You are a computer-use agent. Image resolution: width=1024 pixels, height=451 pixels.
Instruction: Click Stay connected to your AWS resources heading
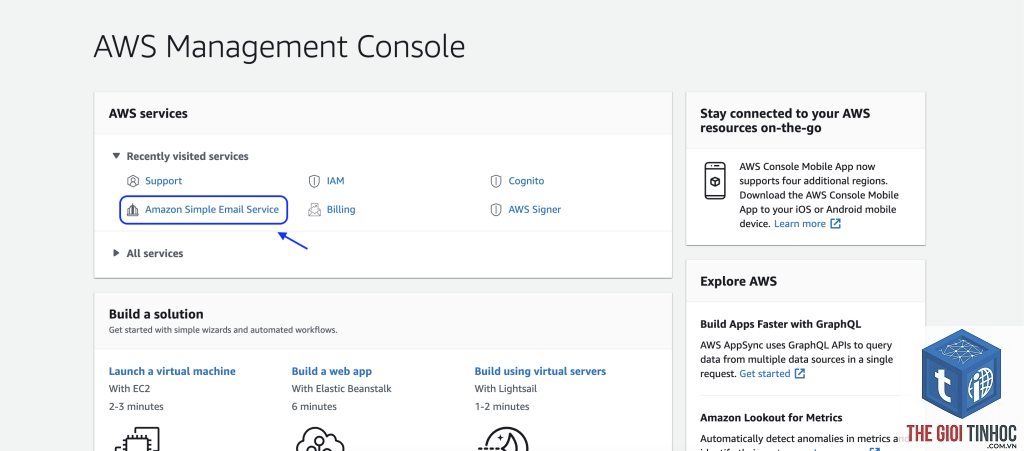coord(785,121)
